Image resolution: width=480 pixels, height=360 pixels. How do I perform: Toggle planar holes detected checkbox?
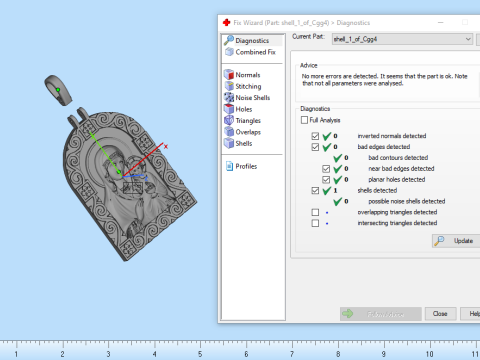point(326,180)
